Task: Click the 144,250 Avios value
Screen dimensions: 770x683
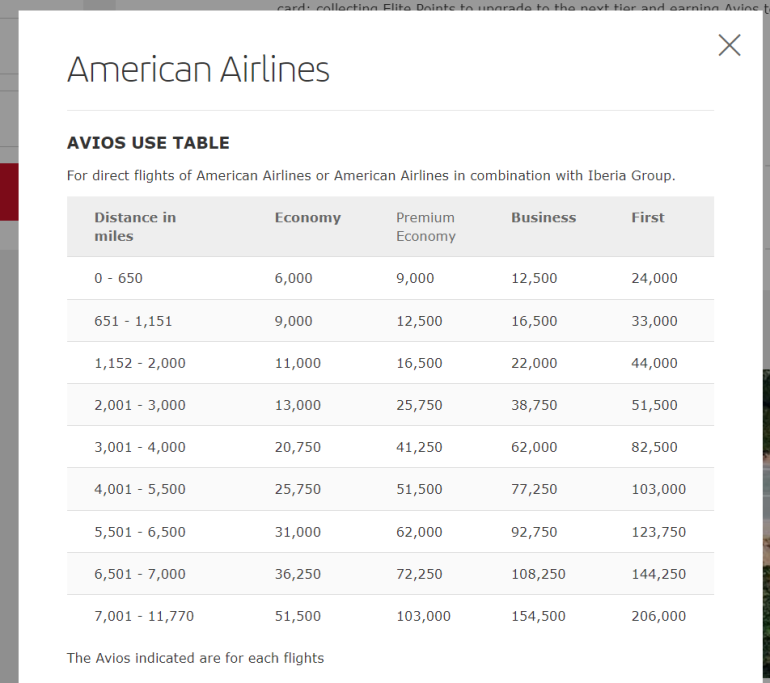Action: click(x=659, y=574)
